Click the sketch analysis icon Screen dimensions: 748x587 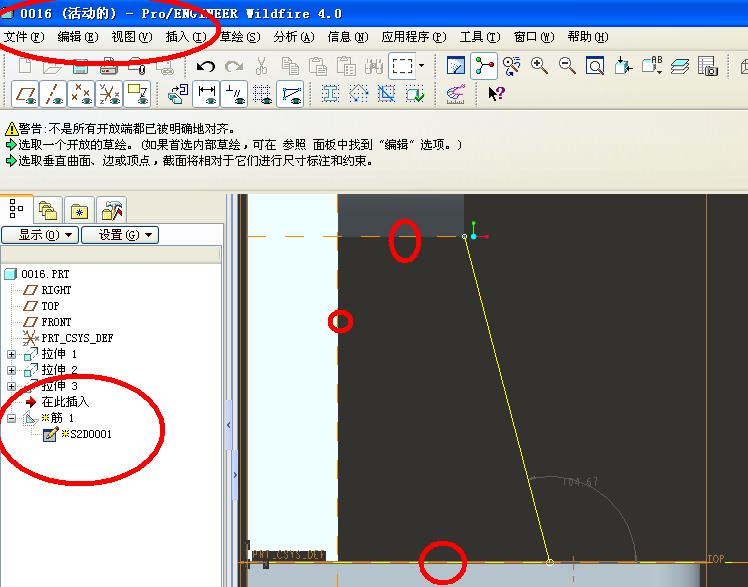(x=456, y=94)
